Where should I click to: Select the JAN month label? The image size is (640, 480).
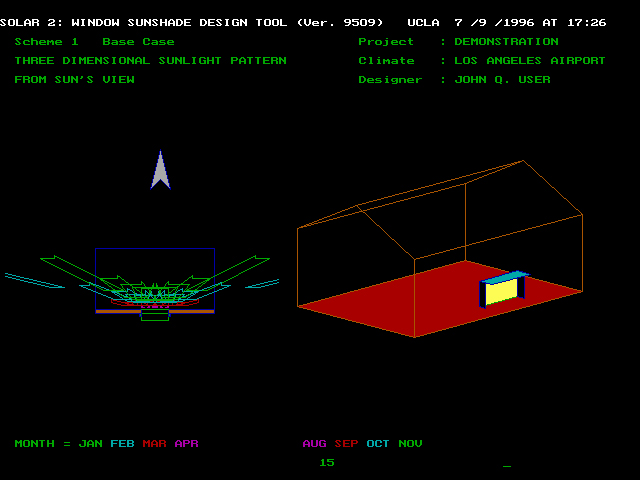click(91, 444)
